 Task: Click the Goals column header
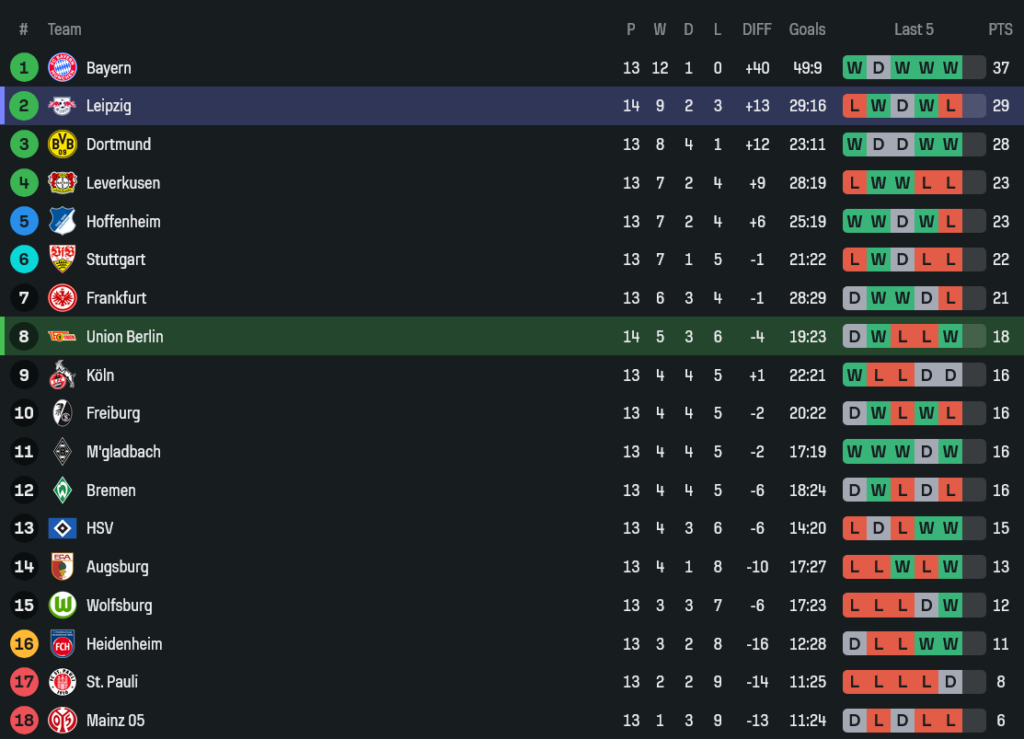(807, 29)
